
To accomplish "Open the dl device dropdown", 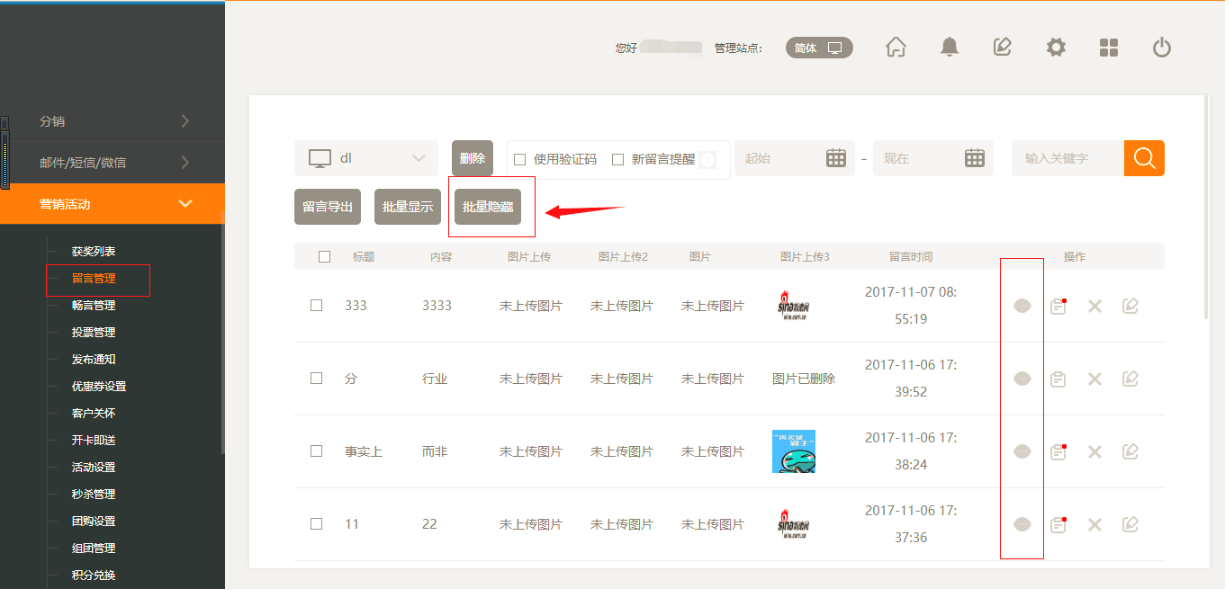I will pos(366,158).
